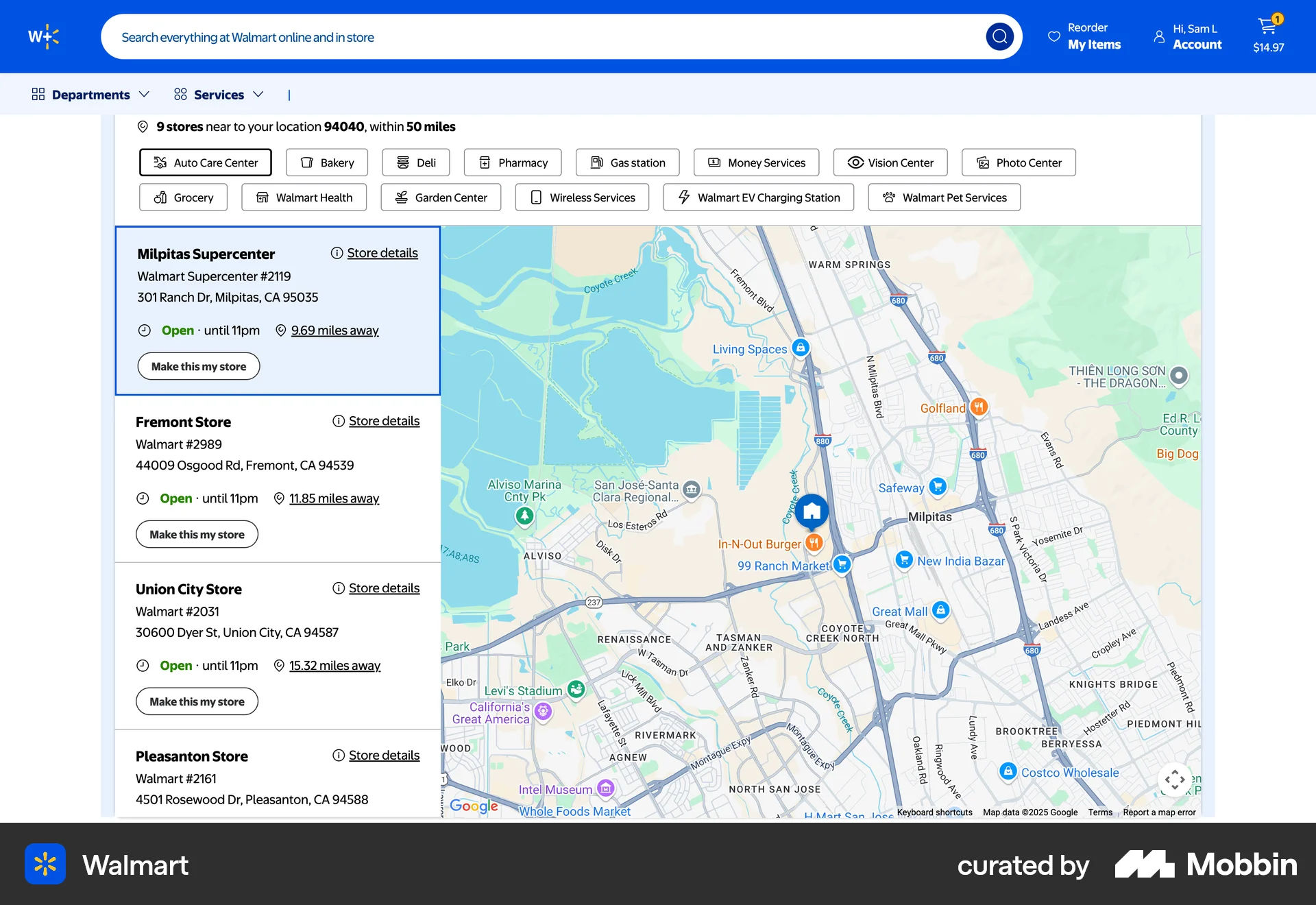Click the Reorder My Items heart icon
The height and width of the screenshot is (905, 1316).
coord(1054,36)
